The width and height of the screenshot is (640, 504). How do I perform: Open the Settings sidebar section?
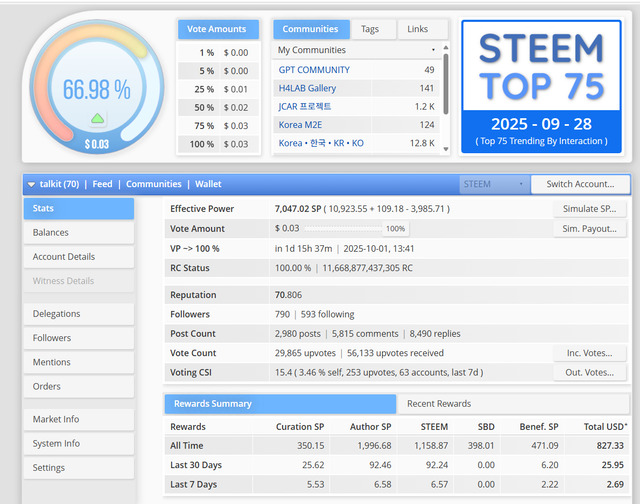pos(79,468)
